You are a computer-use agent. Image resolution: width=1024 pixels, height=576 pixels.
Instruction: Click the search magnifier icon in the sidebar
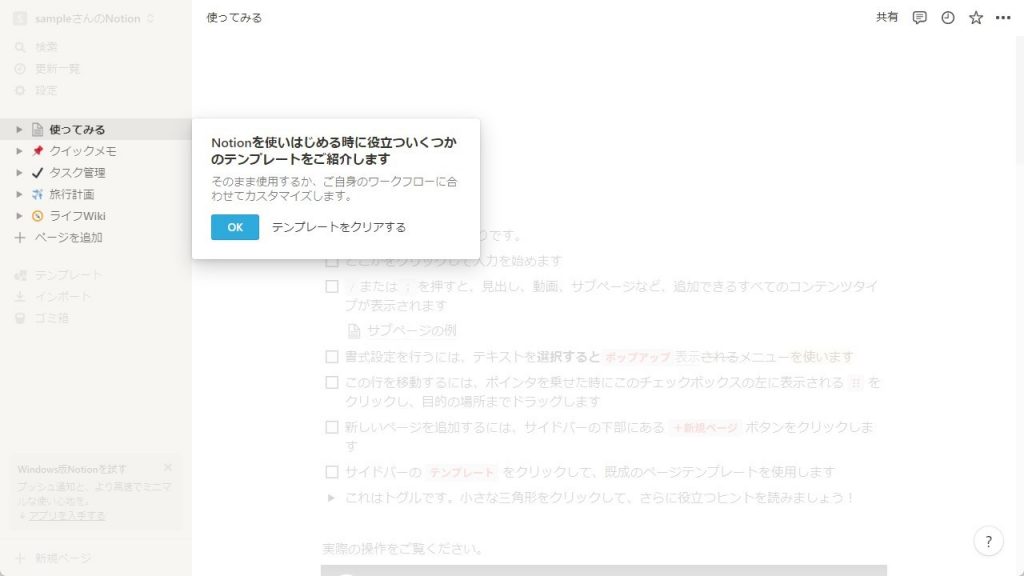(x=20, y=47)
